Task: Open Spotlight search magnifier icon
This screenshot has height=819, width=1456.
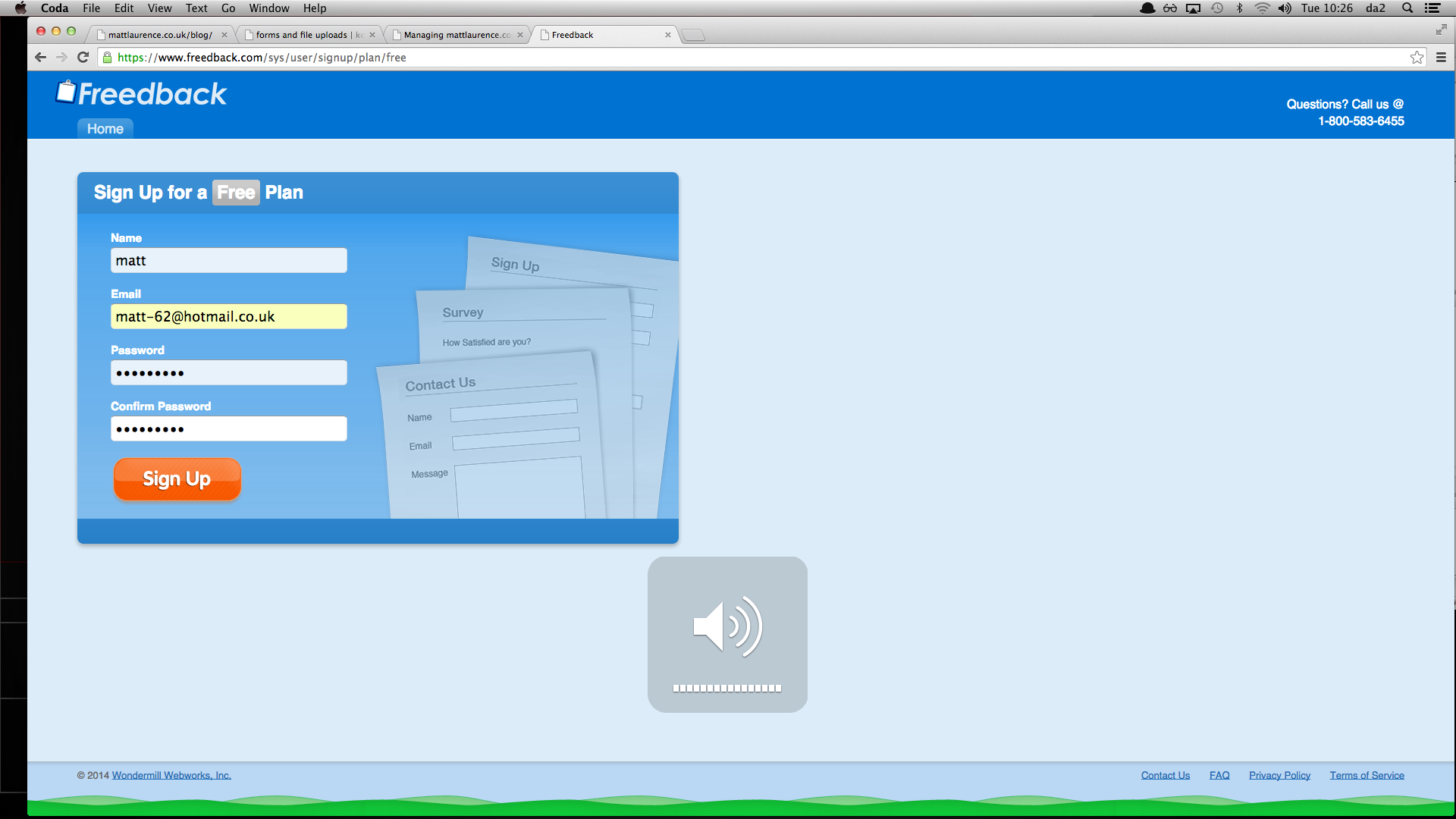Action: 1407,8
